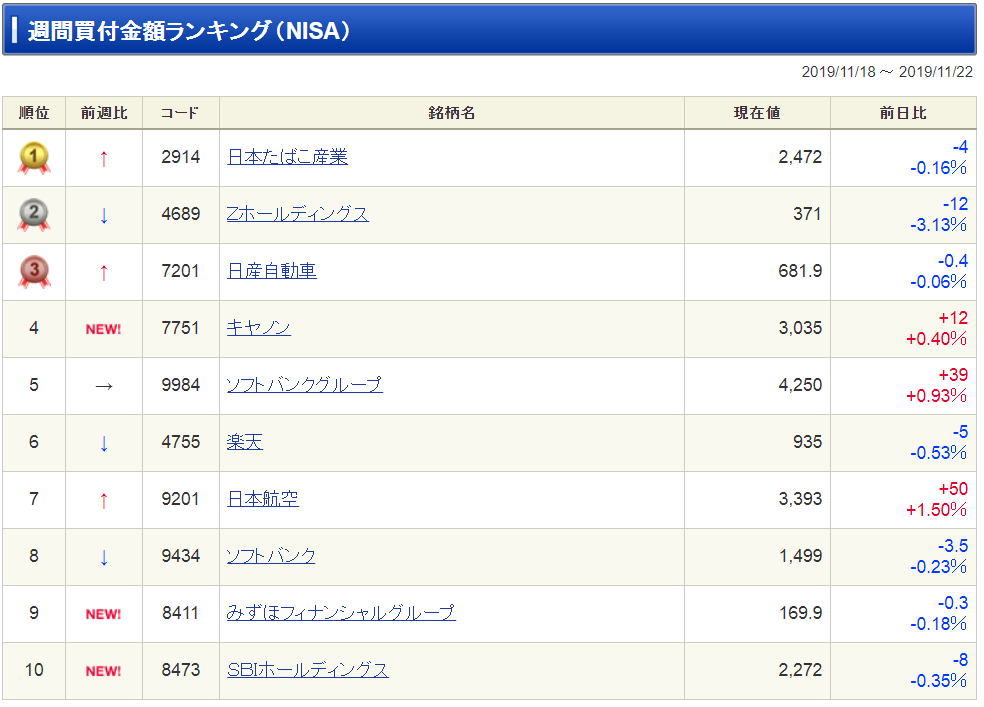Click current price 169.9
984x707 pixels.
pos(800,613)
